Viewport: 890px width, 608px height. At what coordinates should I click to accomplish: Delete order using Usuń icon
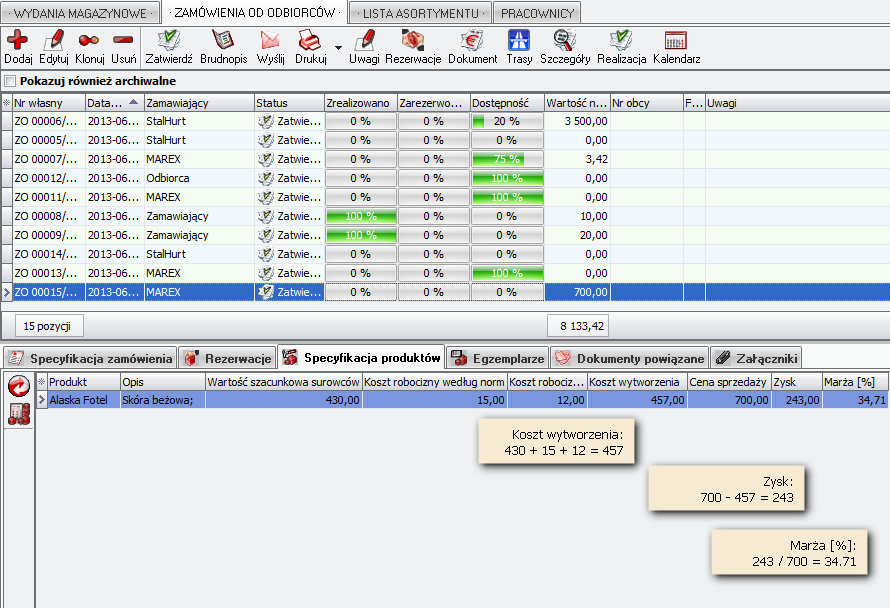[x=124, y=41]
